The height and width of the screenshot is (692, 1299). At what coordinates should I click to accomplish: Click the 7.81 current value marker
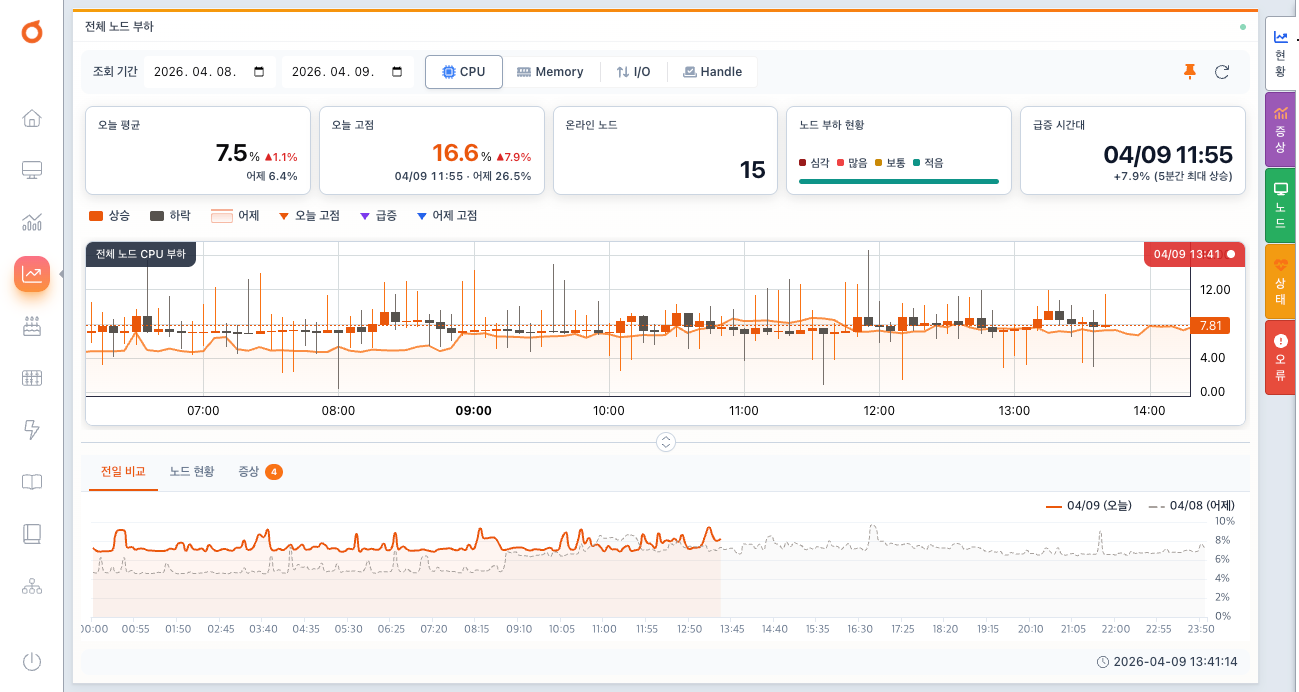click(x=1210, y=325)
